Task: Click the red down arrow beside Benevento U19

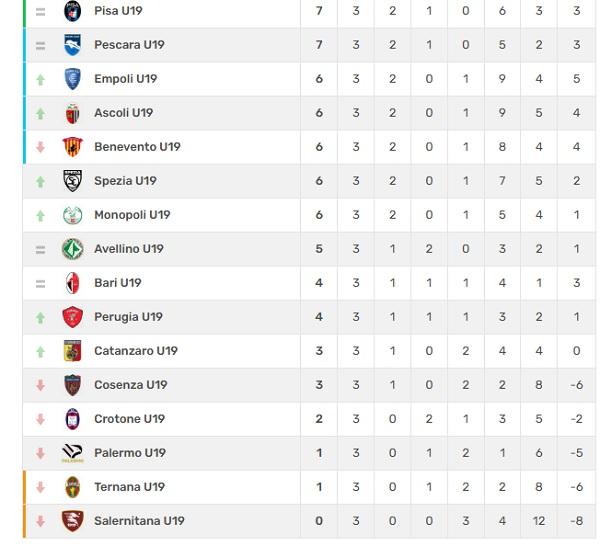Action: tap(40, 147)
